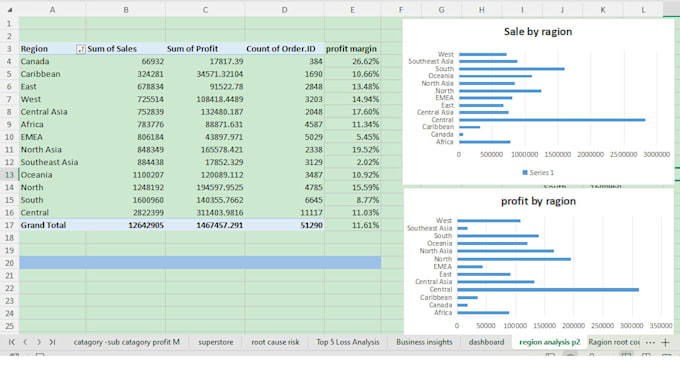Select the Southeast Asia region cell
This screenshot has width=680, height=378.
[52, 162]
